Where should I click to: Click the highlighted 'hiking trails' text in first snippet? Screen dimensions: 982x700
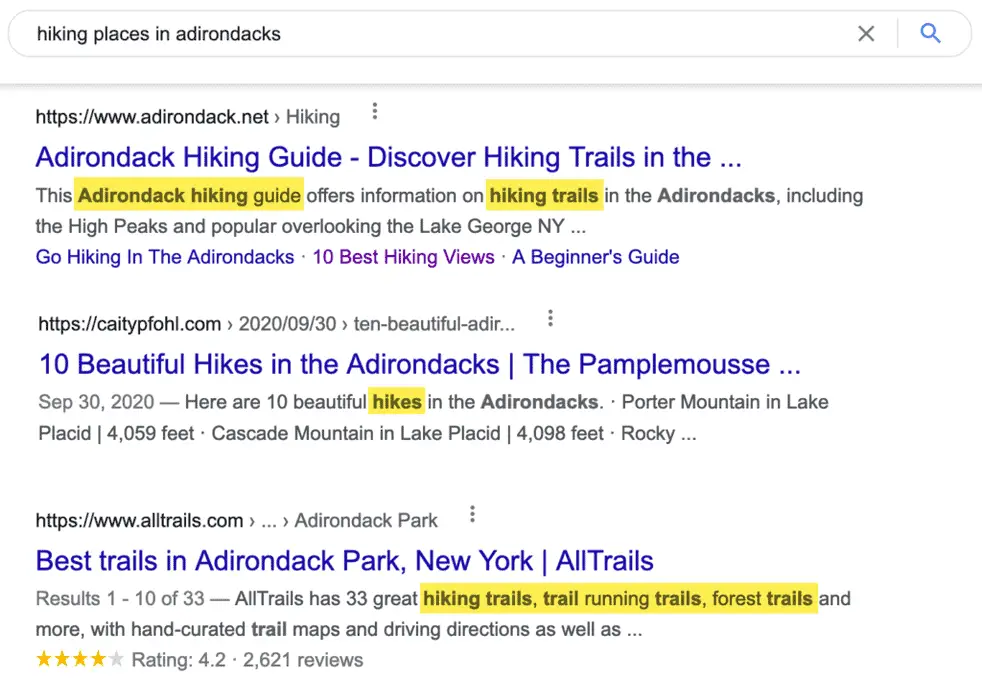[x=544, y=195]
